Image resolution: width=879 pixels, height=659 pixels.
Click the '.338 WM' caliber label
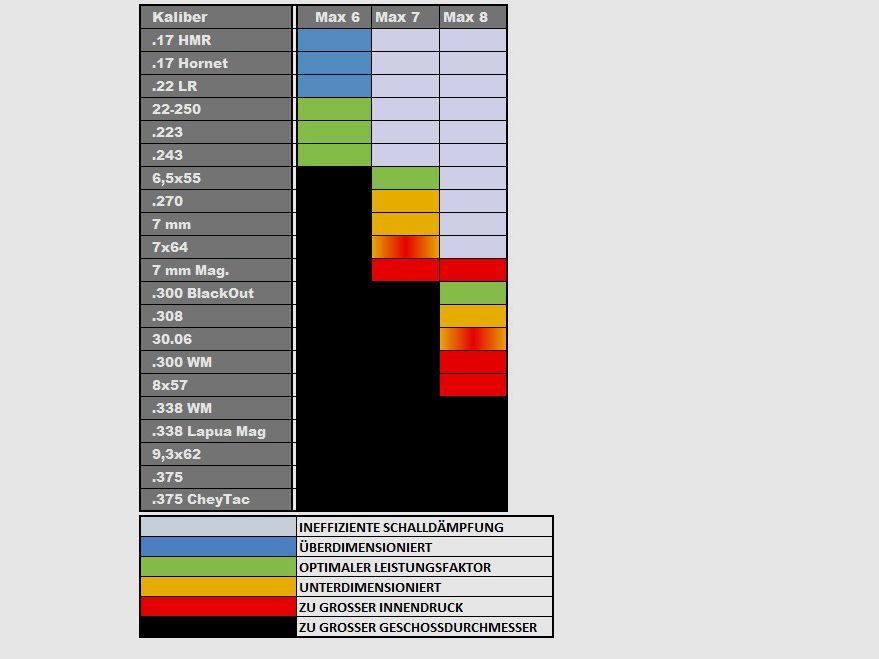click(182, 408)
